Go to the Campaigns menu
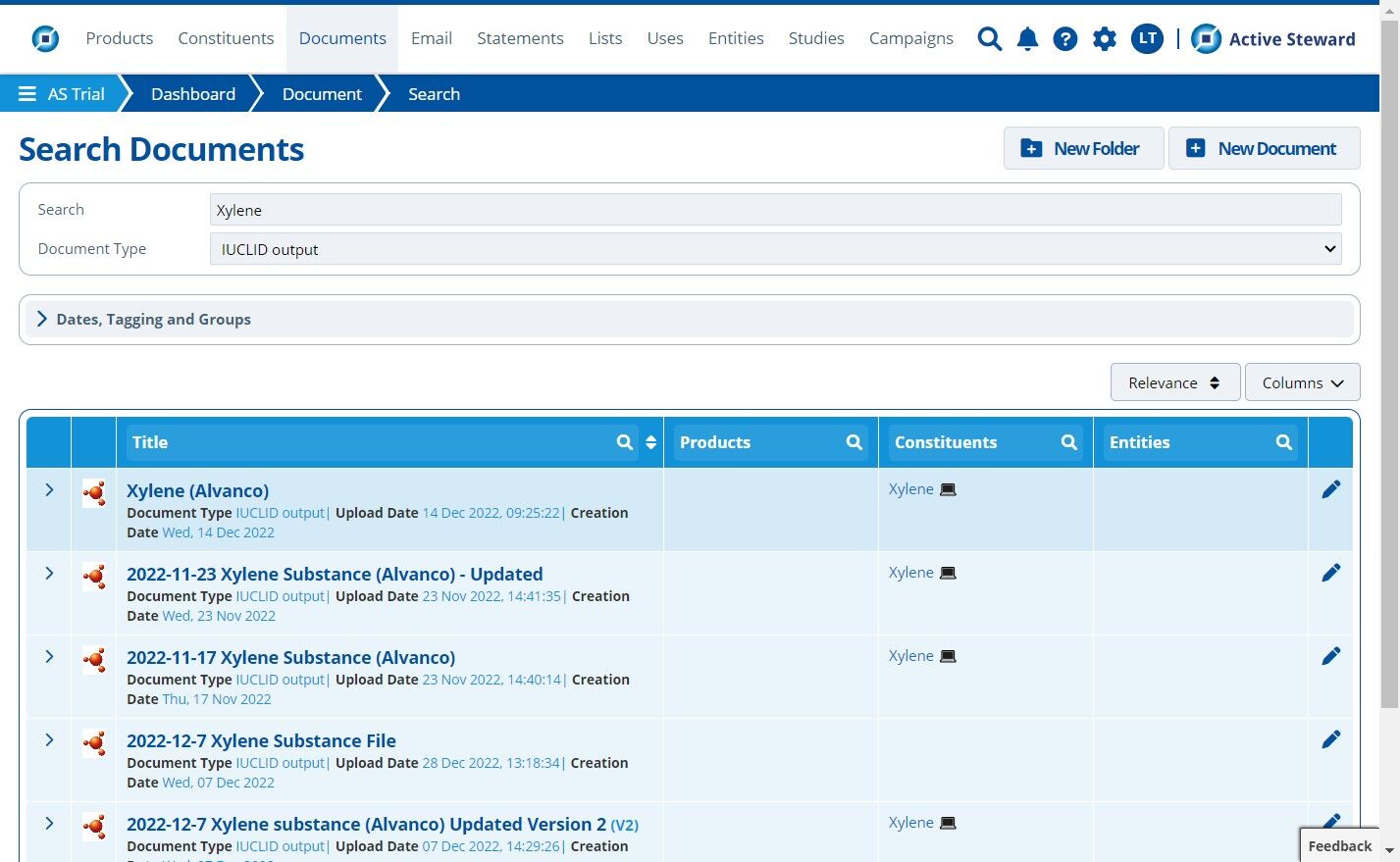Image resolution: width=1400 pixels, height=862 pixels. [x=910, y=38]
